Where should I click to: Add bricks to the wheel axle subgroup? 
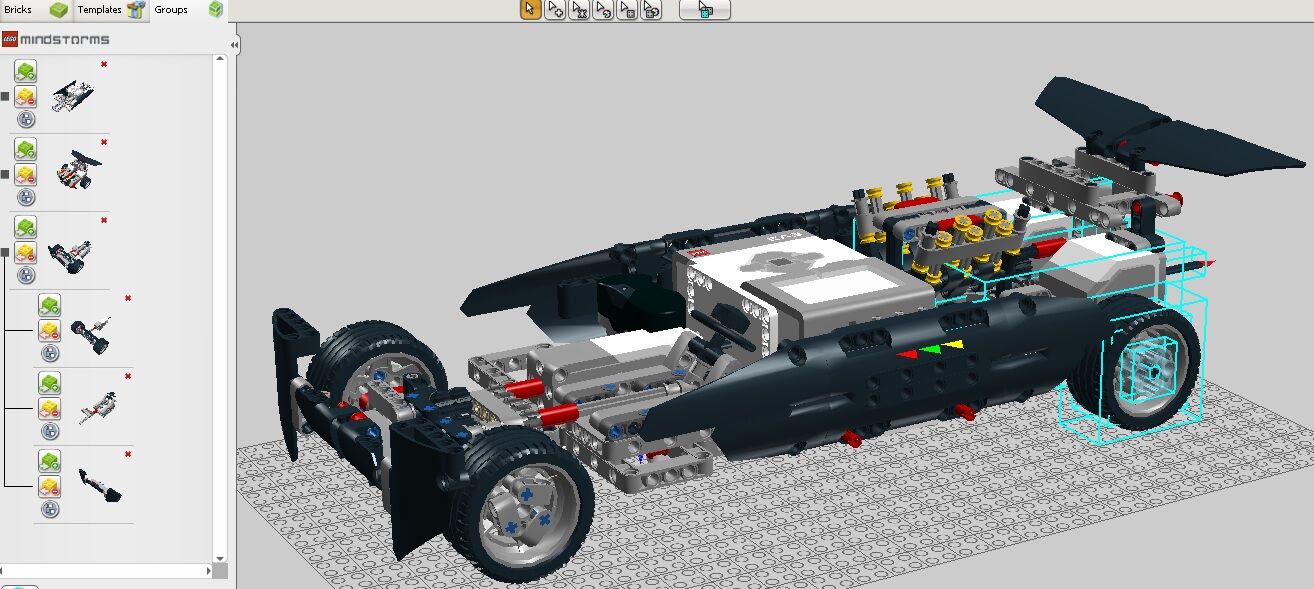50,305
